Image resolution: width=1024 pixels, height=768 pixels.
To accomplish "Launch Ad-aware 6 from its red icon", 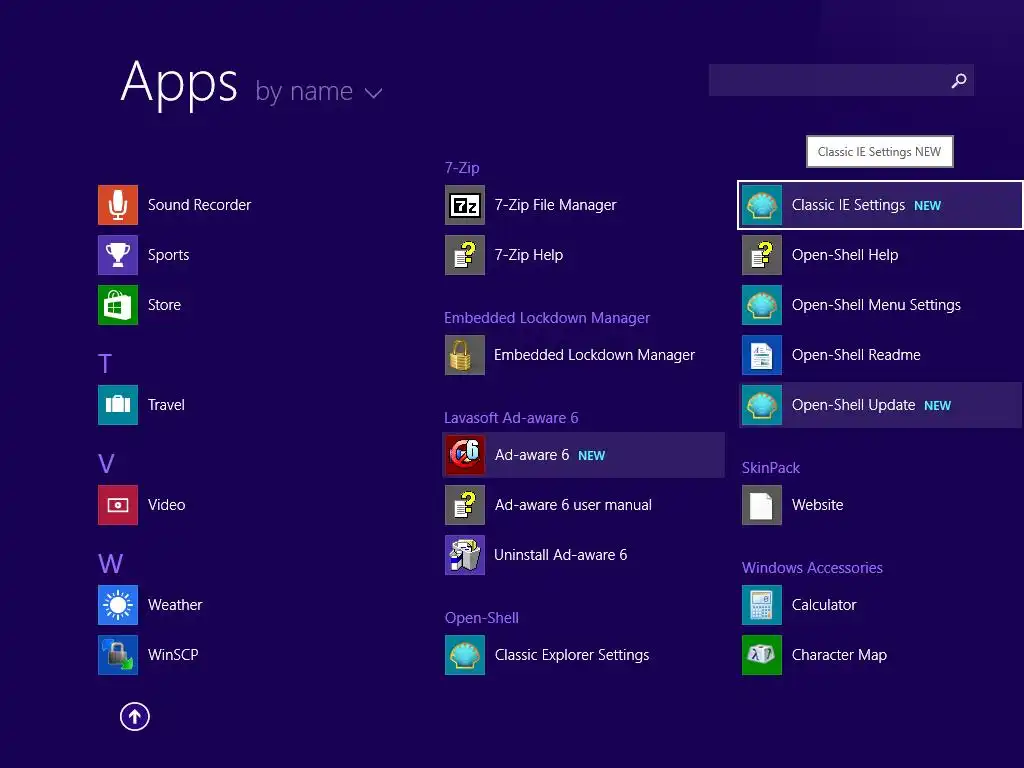I will [464, 455].
